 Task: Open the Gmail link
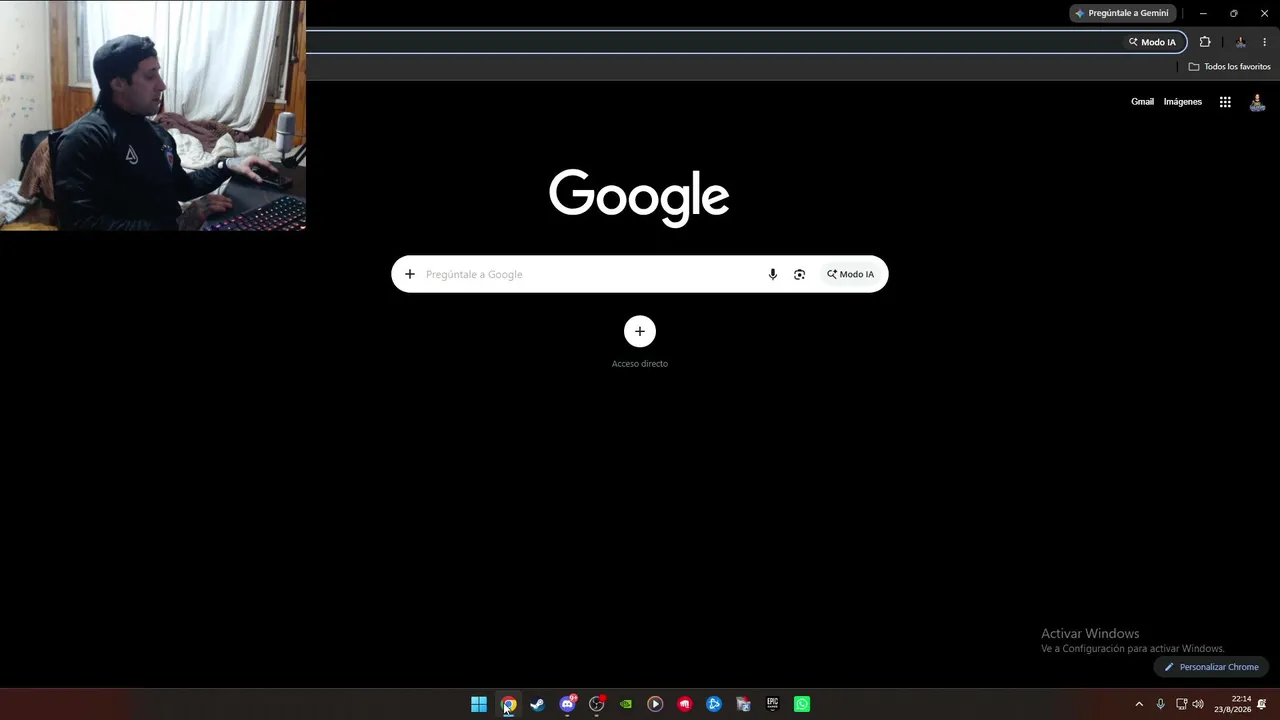[x=1142, y=102]
